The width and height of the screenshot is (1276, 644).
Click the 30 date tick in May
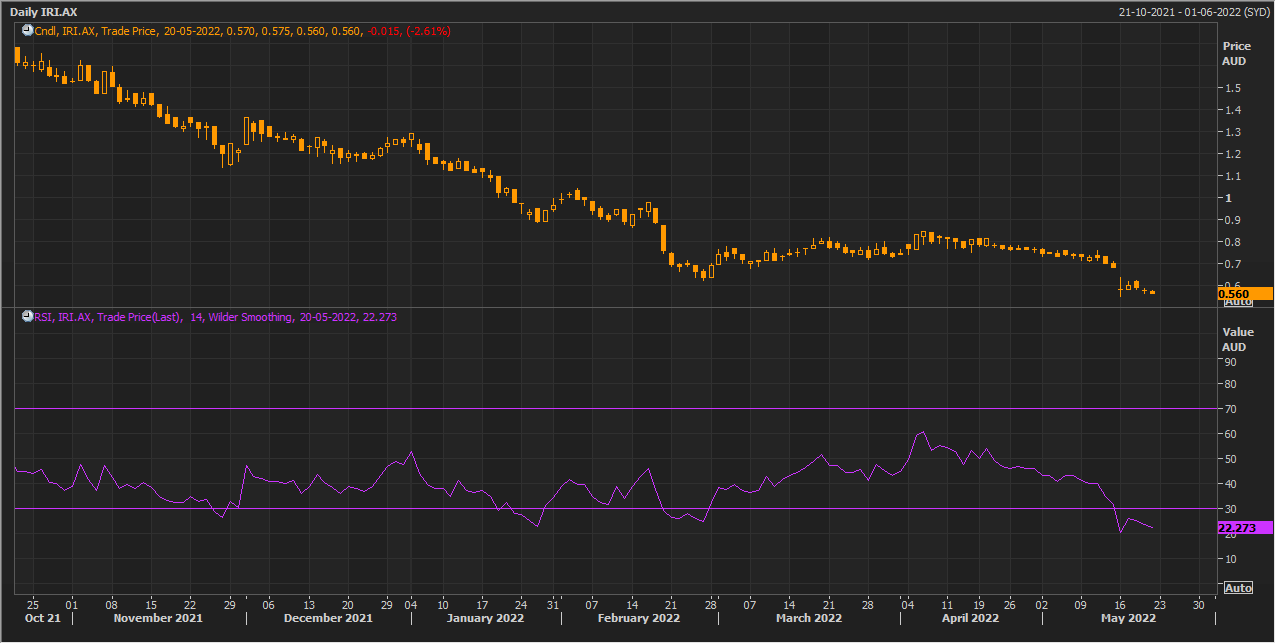click(1199, 605)
